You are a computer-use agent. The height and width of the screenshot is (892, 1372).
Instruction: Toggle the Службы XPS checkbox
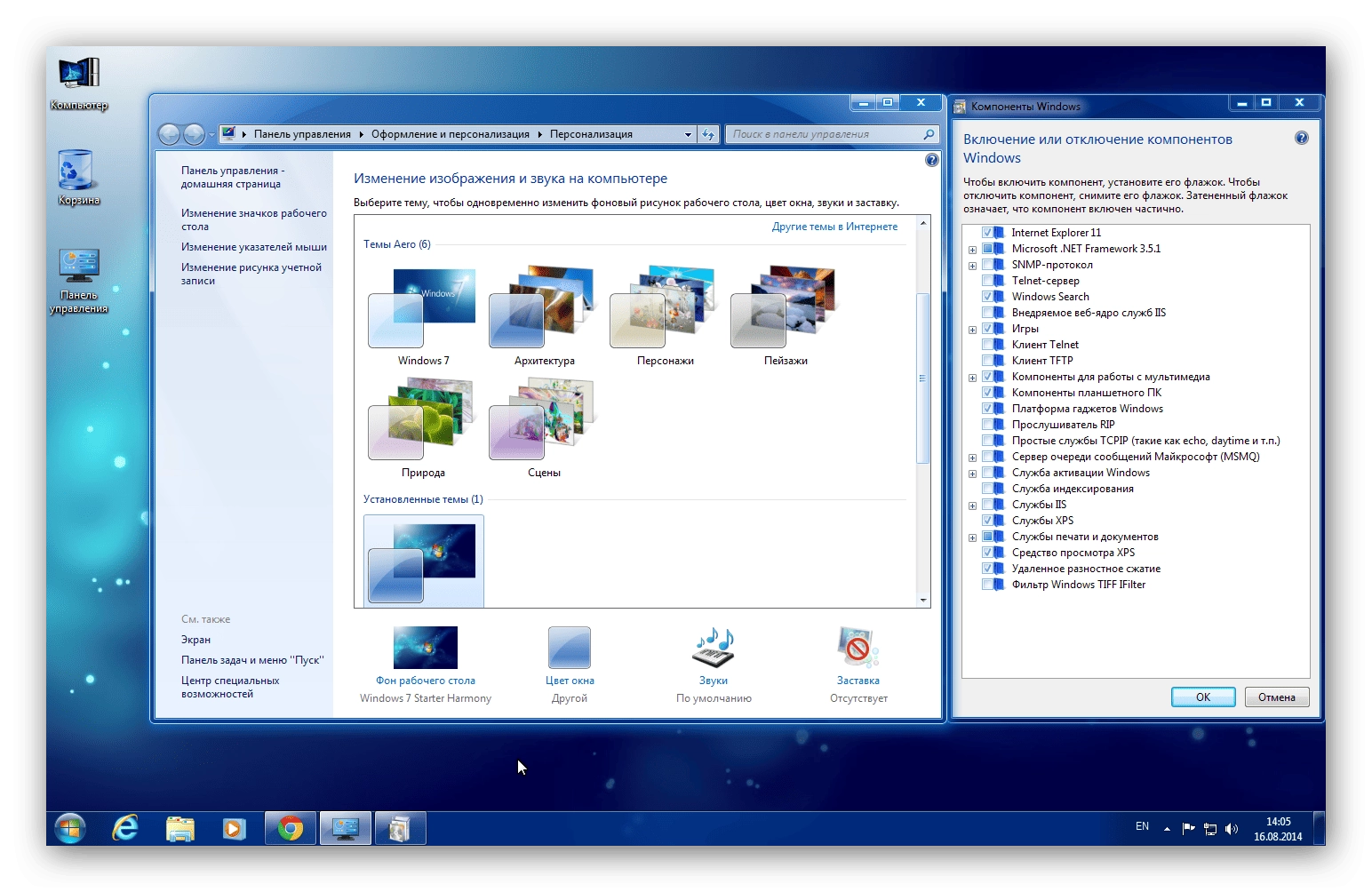coord(987,521)
